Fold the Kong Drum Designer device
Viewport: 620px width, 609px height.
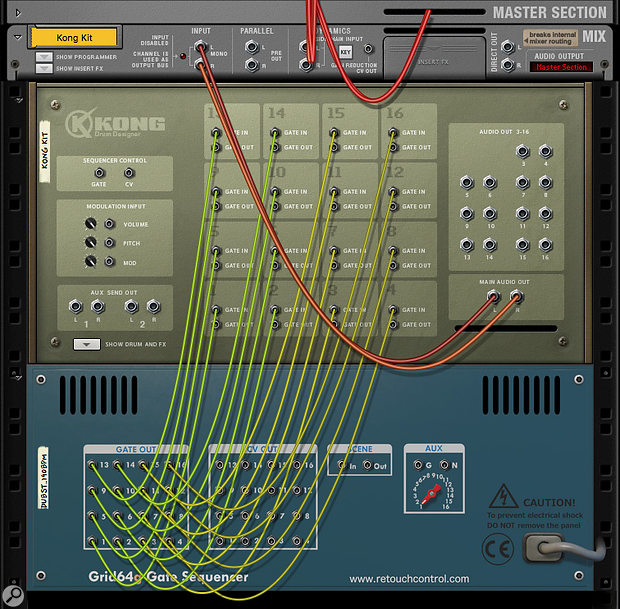point(17,100)
